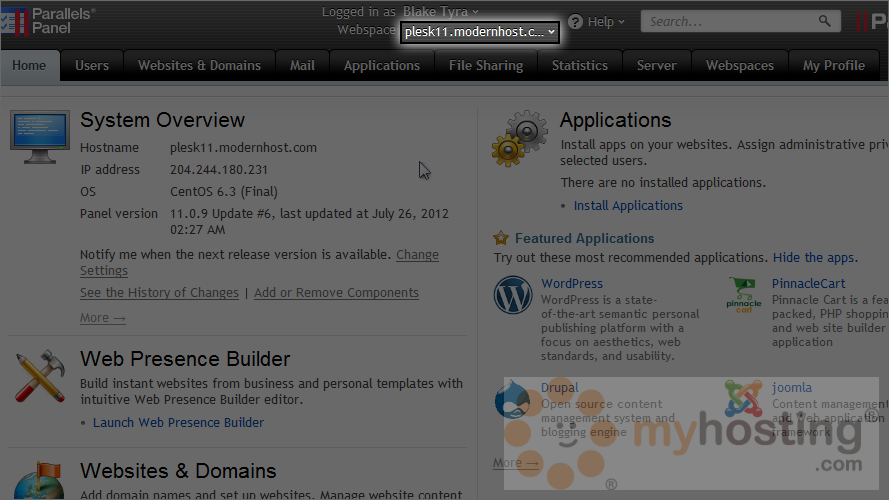Viewport: 889px width, 500px height.
Task: Click the System Overview heading
Action: tap(162, 120)
